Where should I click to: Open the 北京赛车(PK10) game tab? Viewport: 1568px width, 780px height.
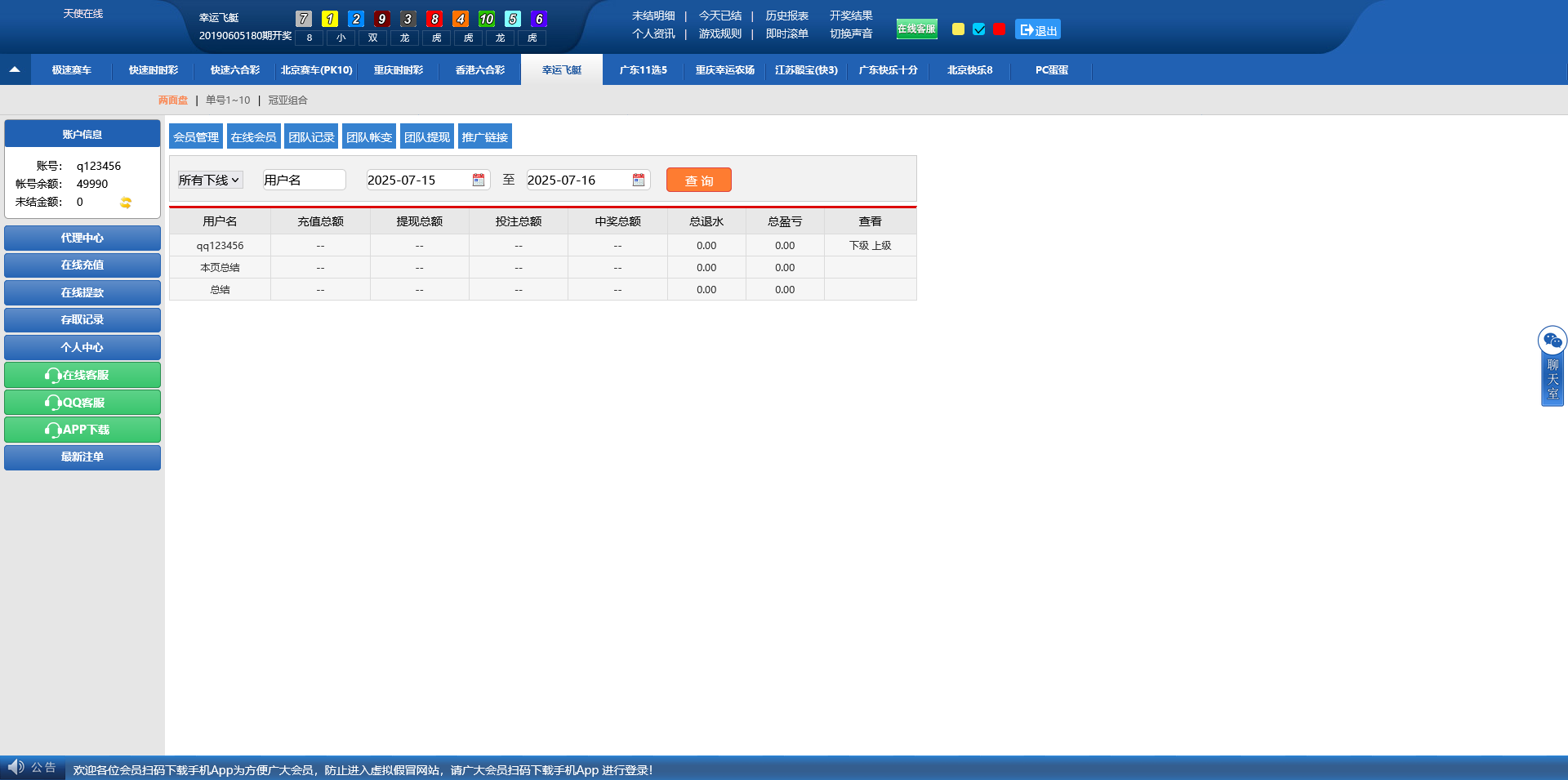pos(317,70)
